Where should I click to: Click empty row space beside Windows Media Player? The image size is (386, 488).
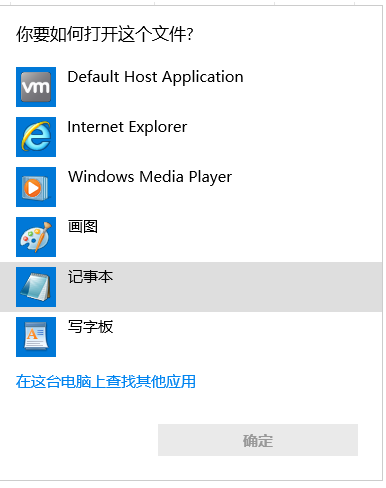coord(307,187)
